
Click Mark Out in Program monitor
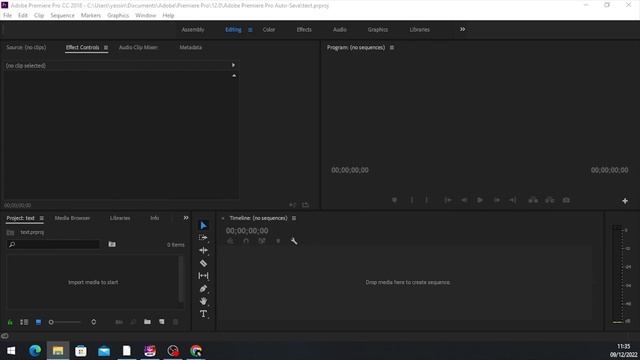pos(427,200)
